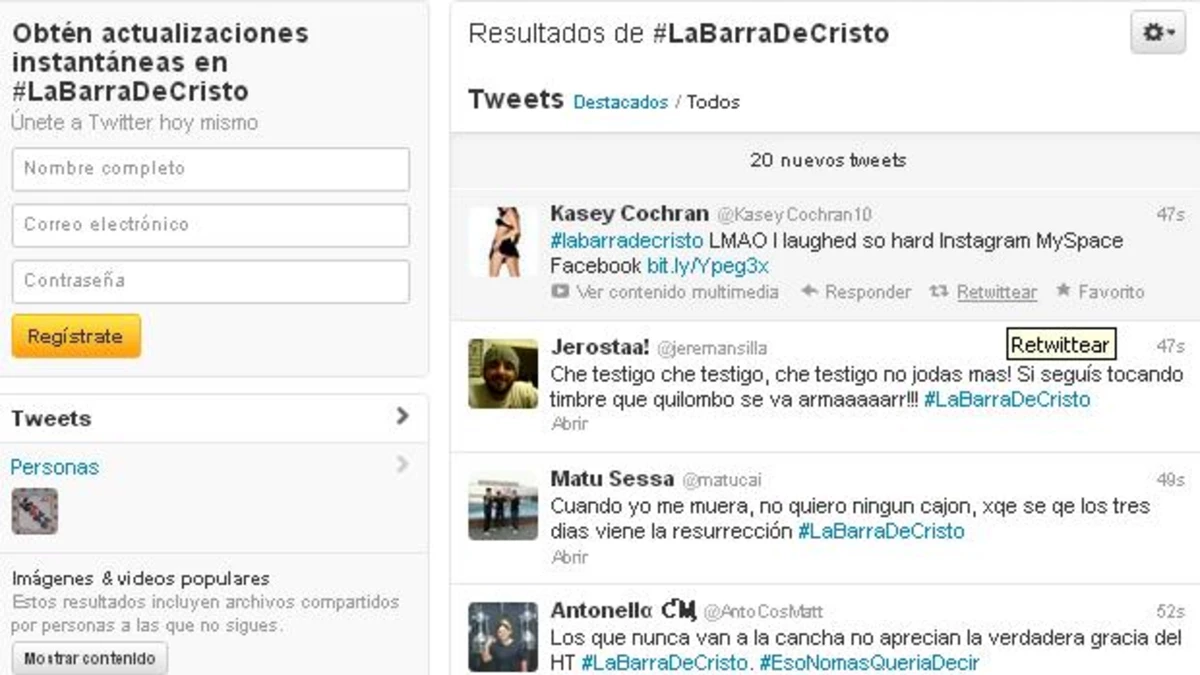This screenshot has height=675, width=1200.
Task: Click the Regístrate button
Action: click(76, 336)
